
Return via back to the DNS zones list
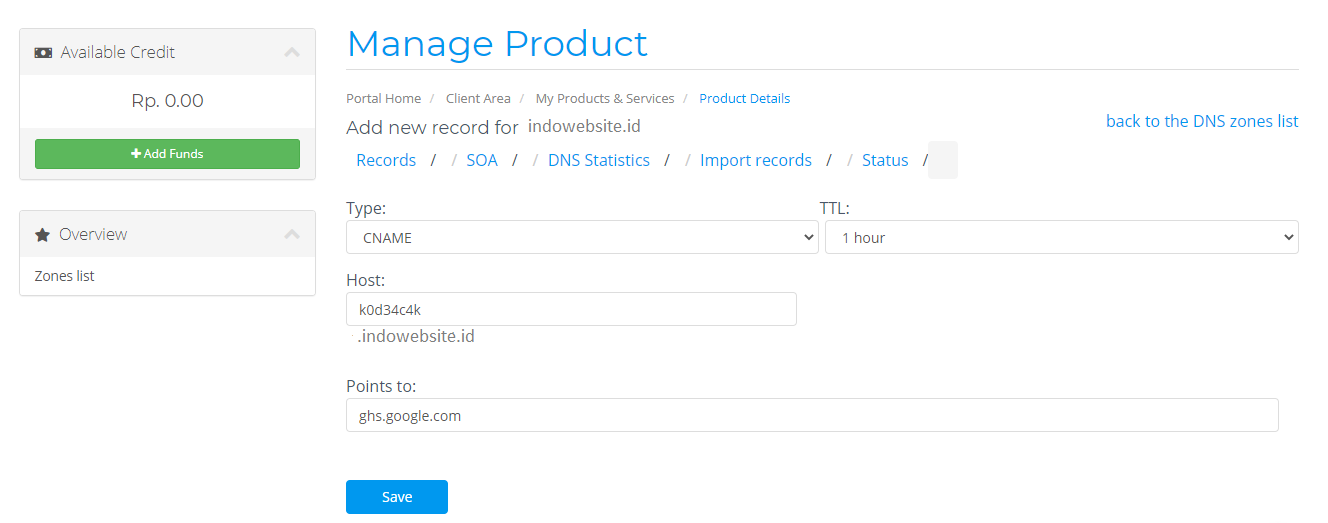1202,121
